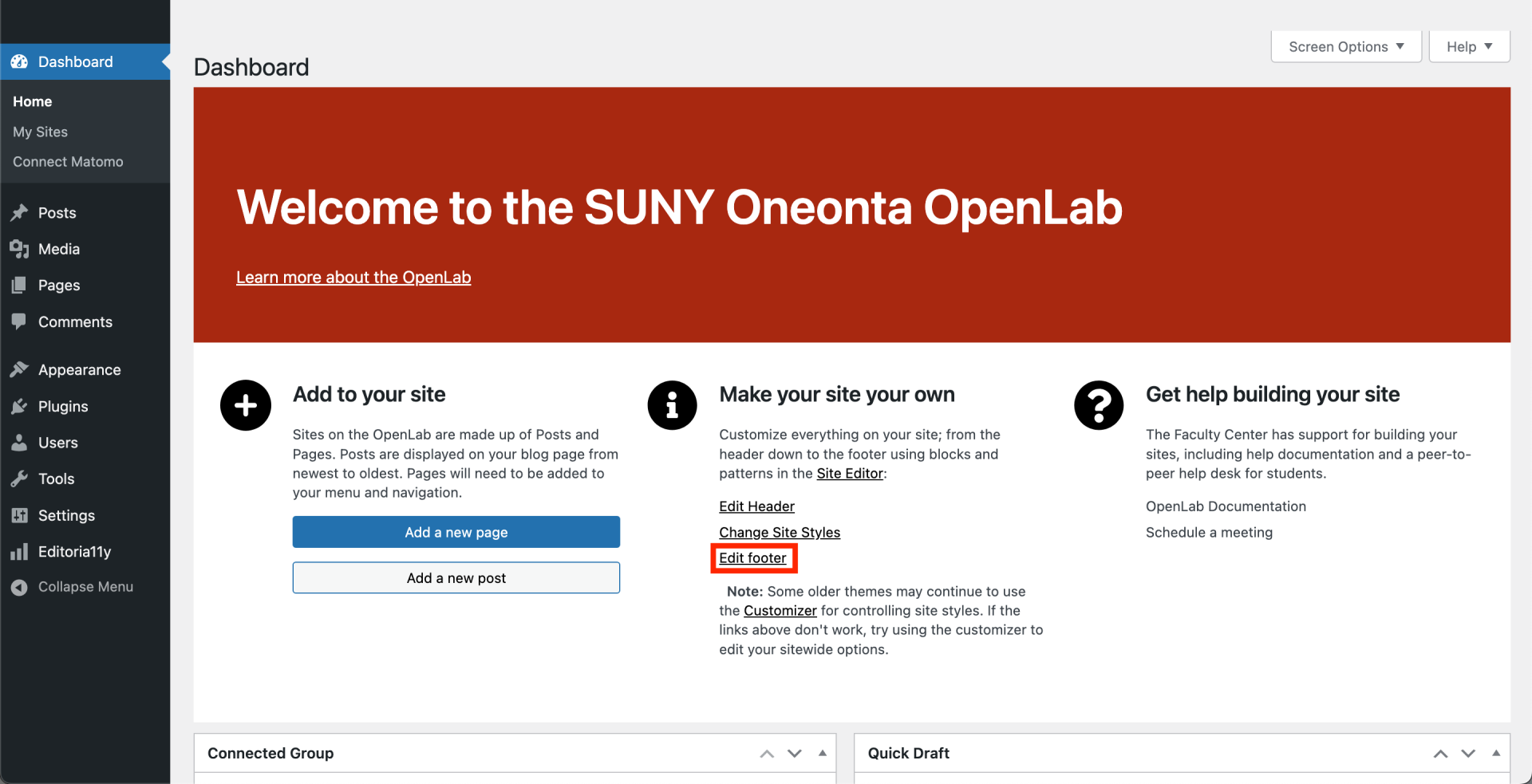This screenshot has height=784, width=1532.
Task: Move Connected Group widget down
Action: (x=795, y=754)
